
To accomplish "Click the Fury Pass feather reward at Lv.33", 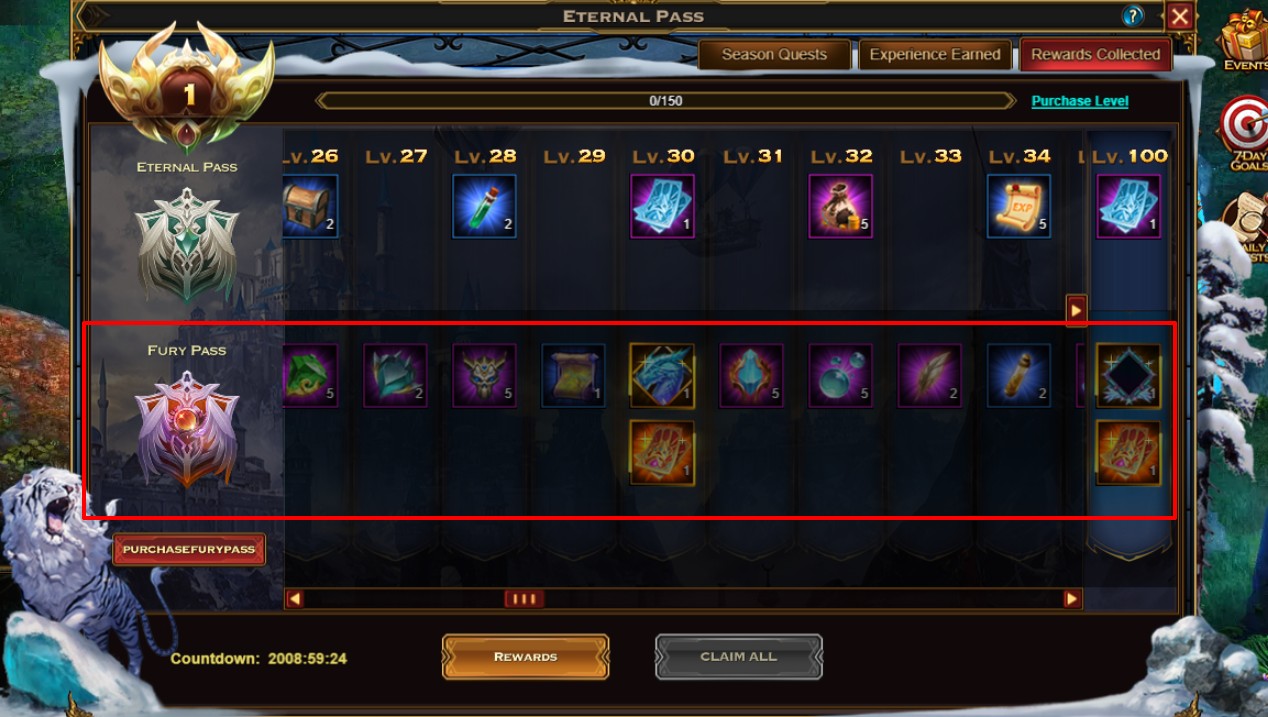I will pyautogui.click(x=930, y=376).
